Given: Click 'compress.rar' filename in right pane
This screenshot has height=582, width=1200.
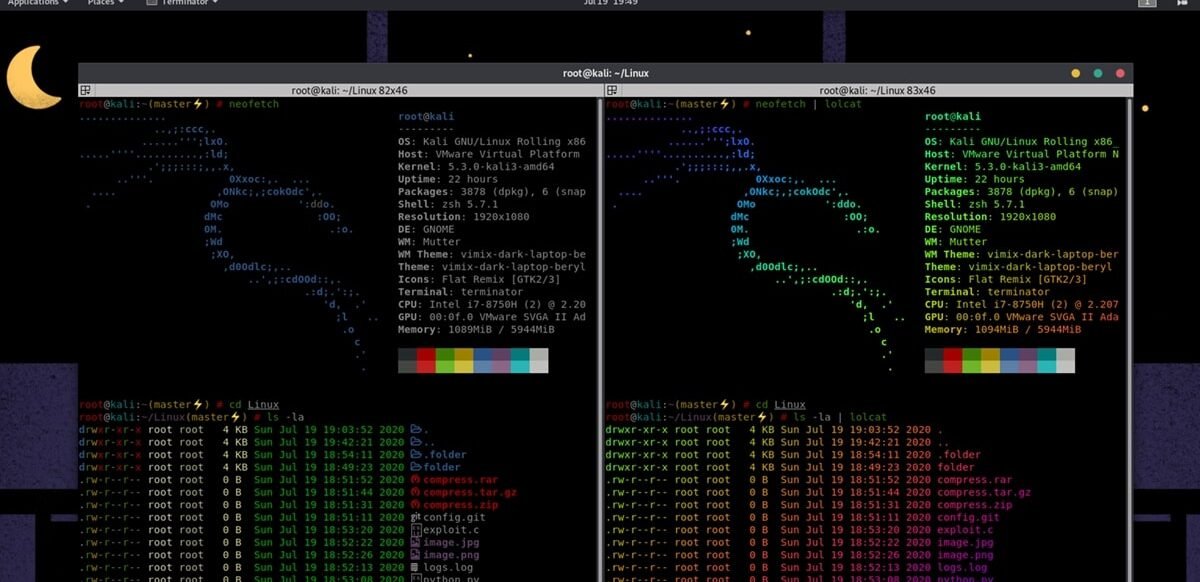Looking at the screenshot, I should [974, 479].
